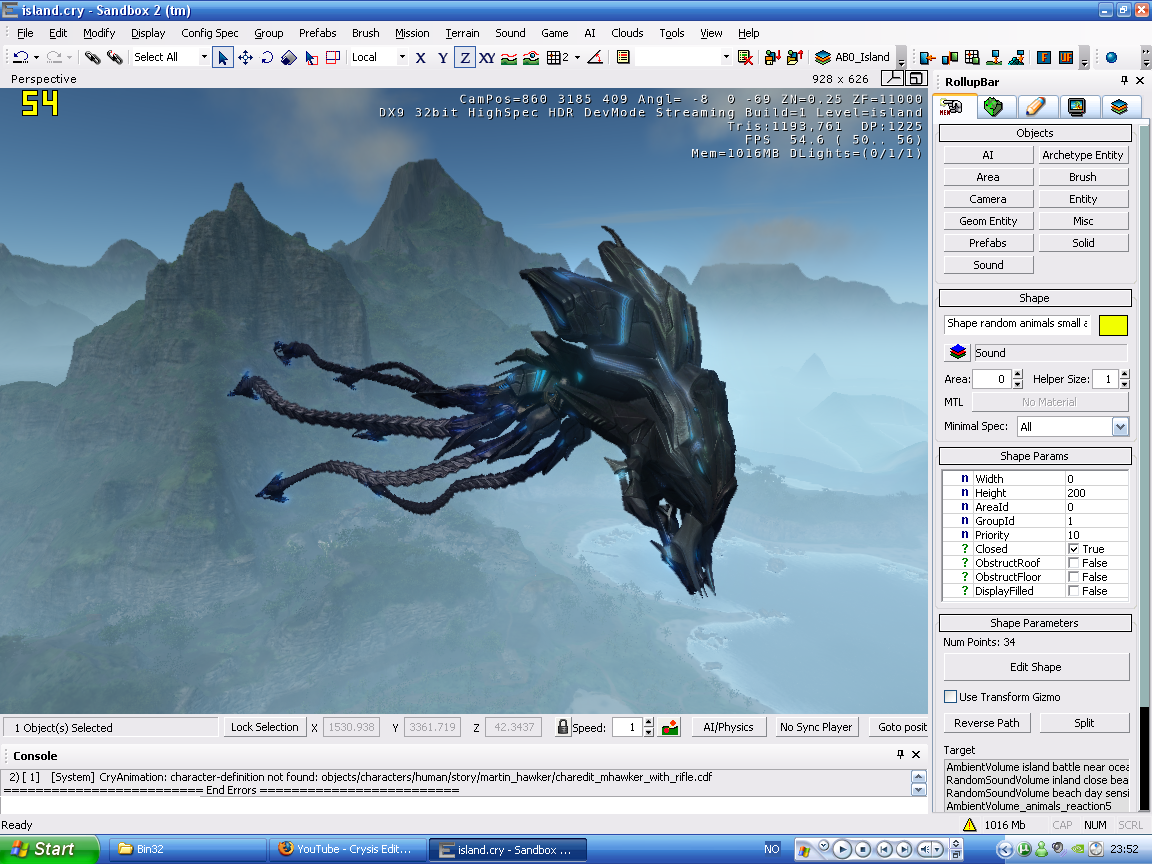The image size is (1152, 864).
Task: Constrain movement to the XY plane
Action: click(486, 57)
